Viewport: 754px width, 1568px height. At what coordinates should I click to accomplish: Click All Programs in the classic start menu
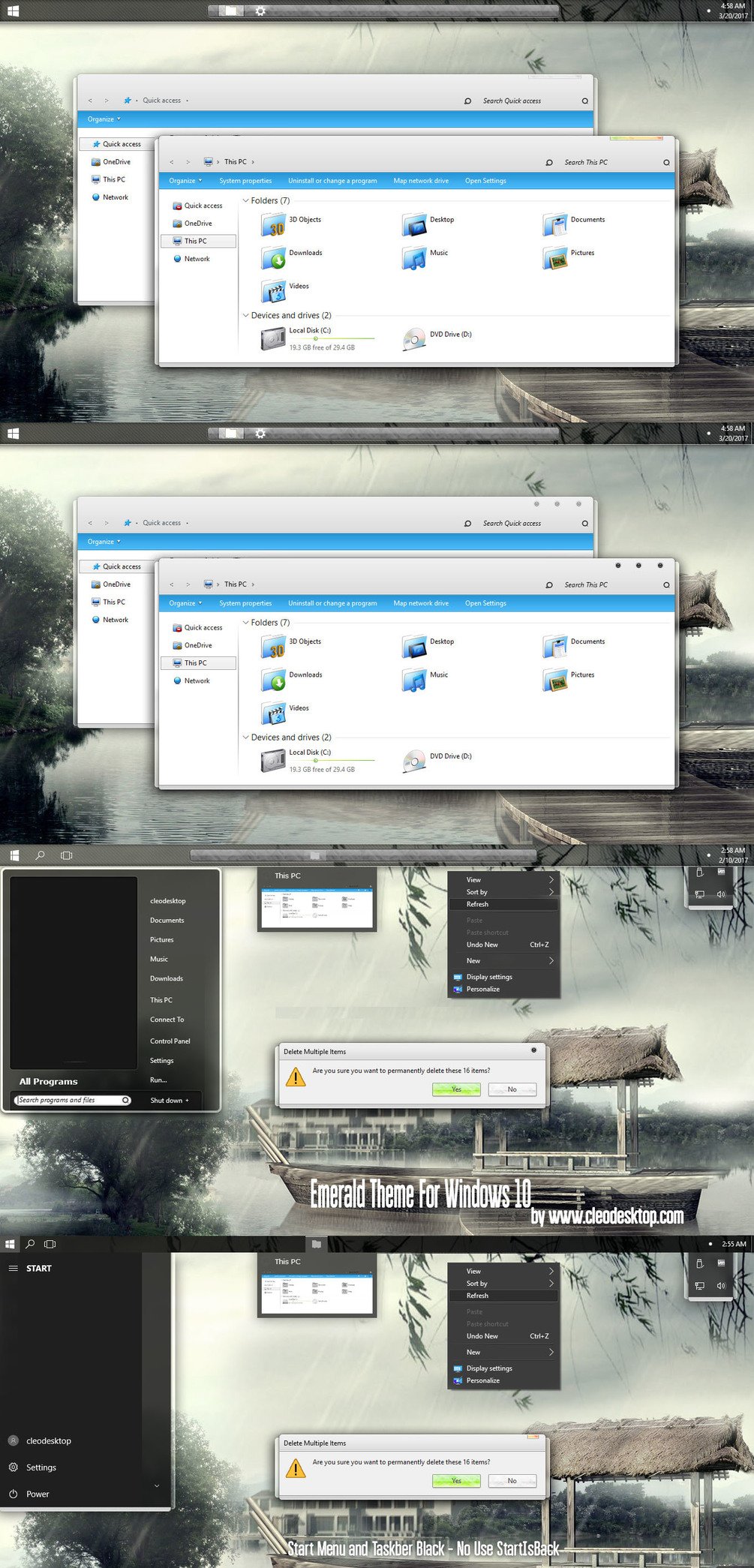click(x=49, y=1081)
